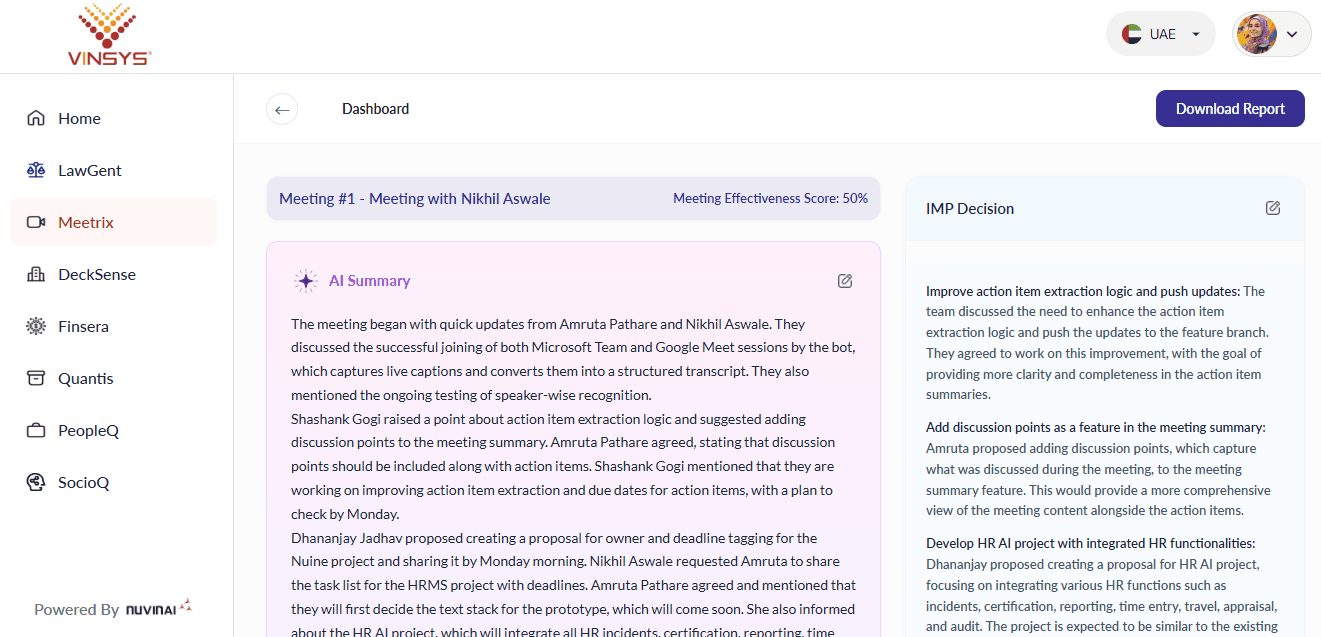Click the Dashboard breadcrumb label
The image size is (1321, 637).
tap(375, 109)
